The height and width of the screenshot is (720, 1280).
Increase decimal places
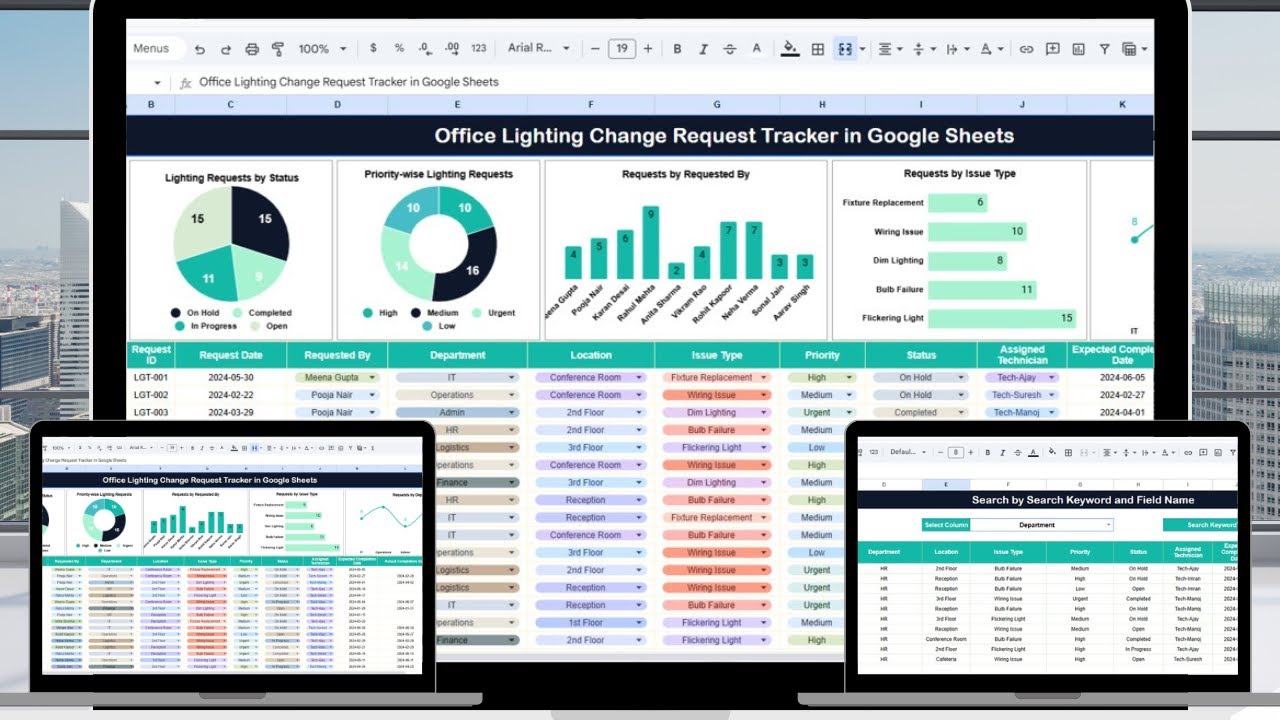(452, 48)
